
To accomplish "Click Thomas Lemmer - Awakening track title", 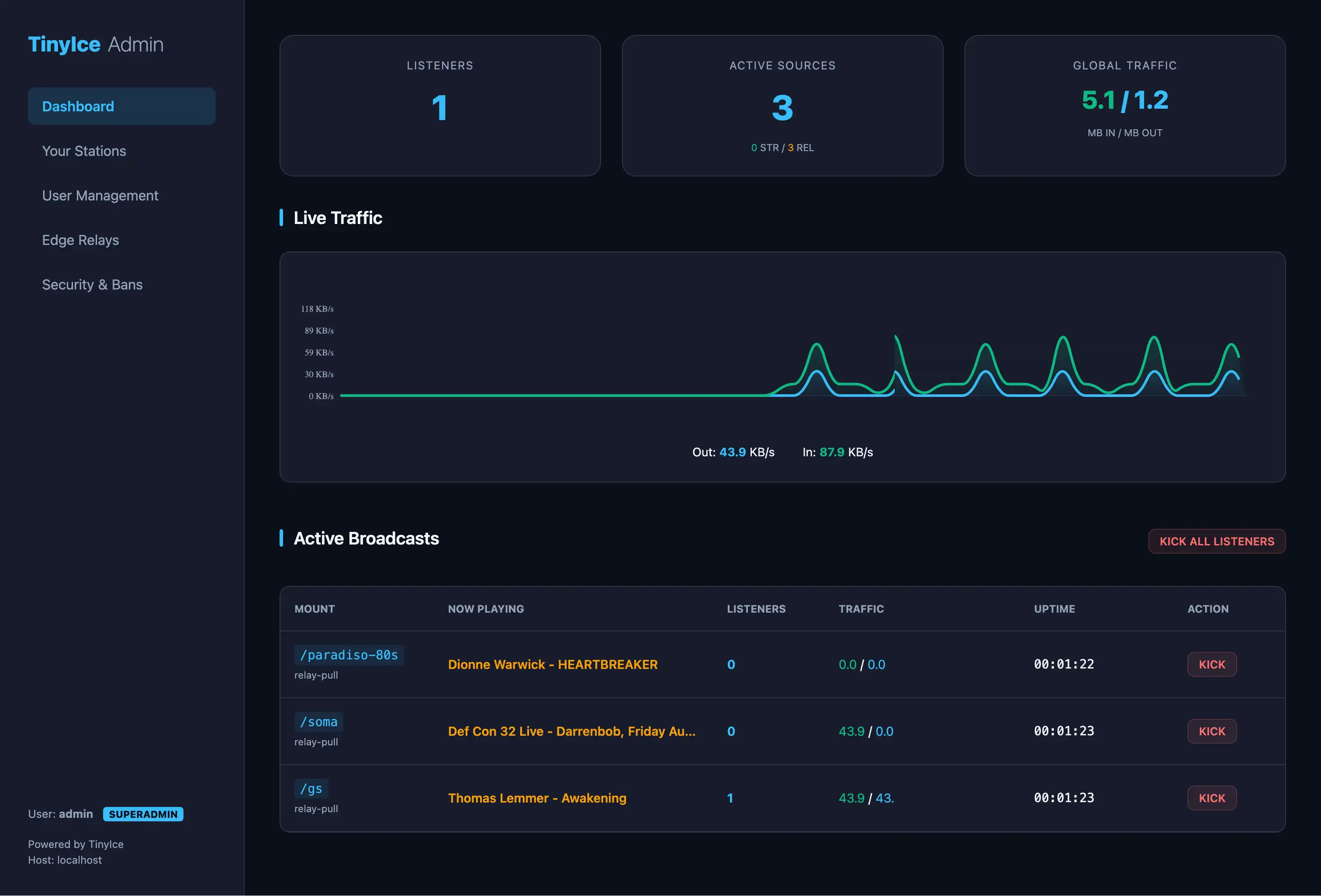I will pyautogui.click(x=536, y=798).
